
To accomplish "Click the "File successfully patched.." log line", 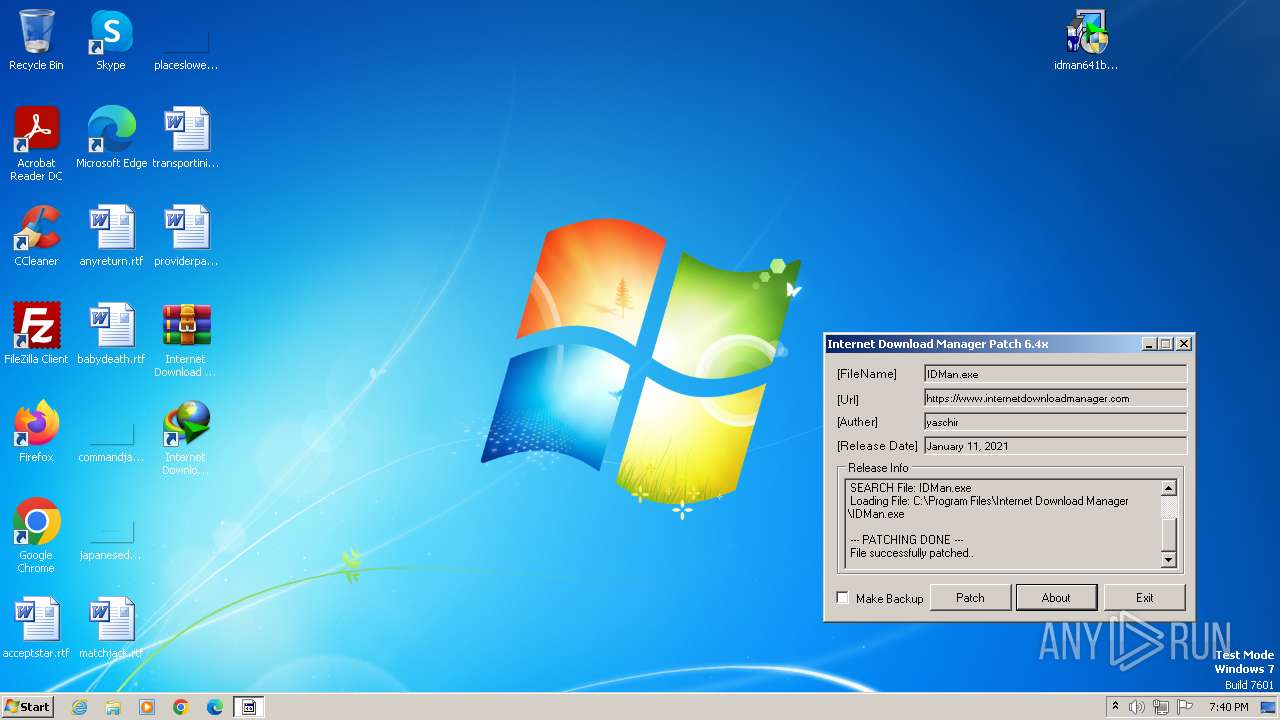I will pyautogui.click(x=912, y=553).
